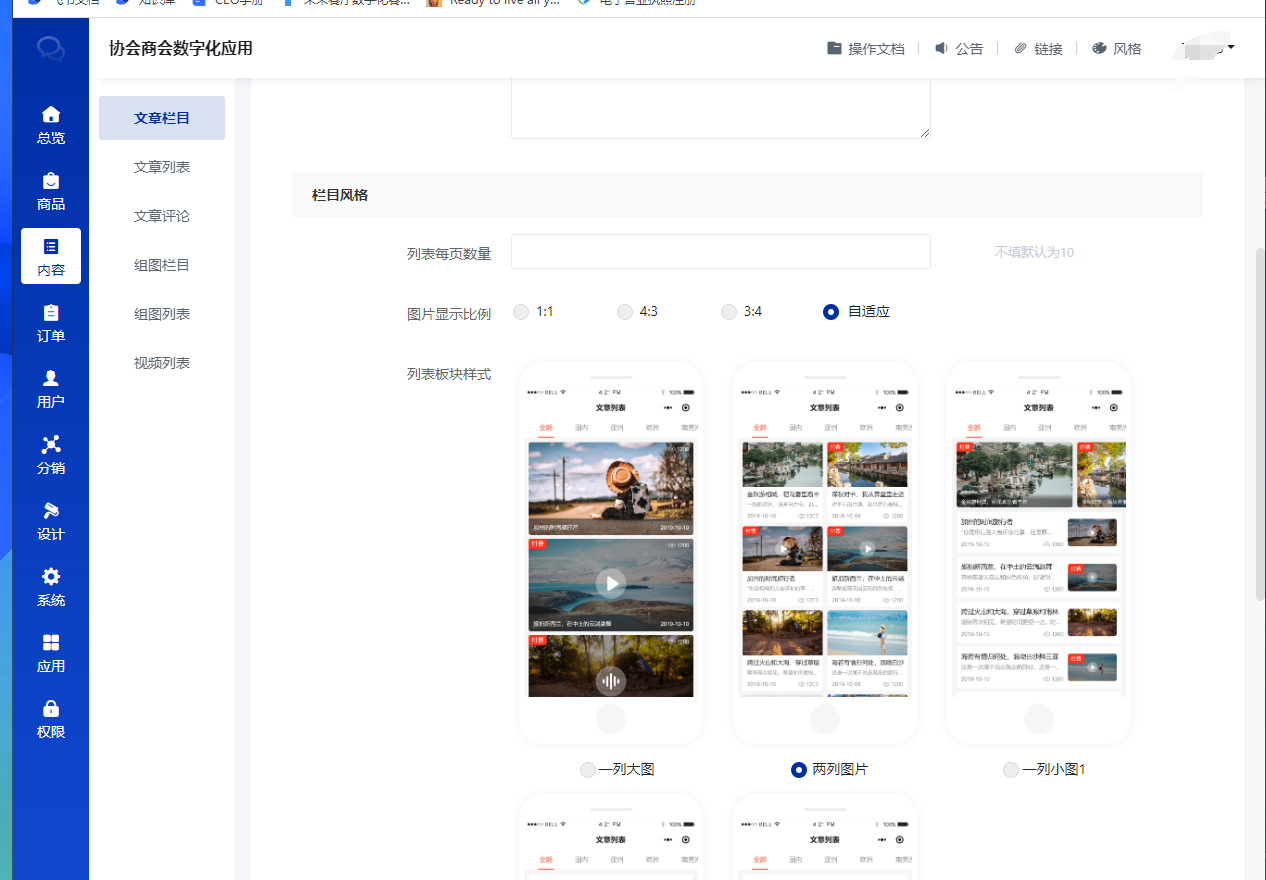The image size is (1266, 880).
Task: Open the 分销 network icon
Action: click(x=51, y=445)
